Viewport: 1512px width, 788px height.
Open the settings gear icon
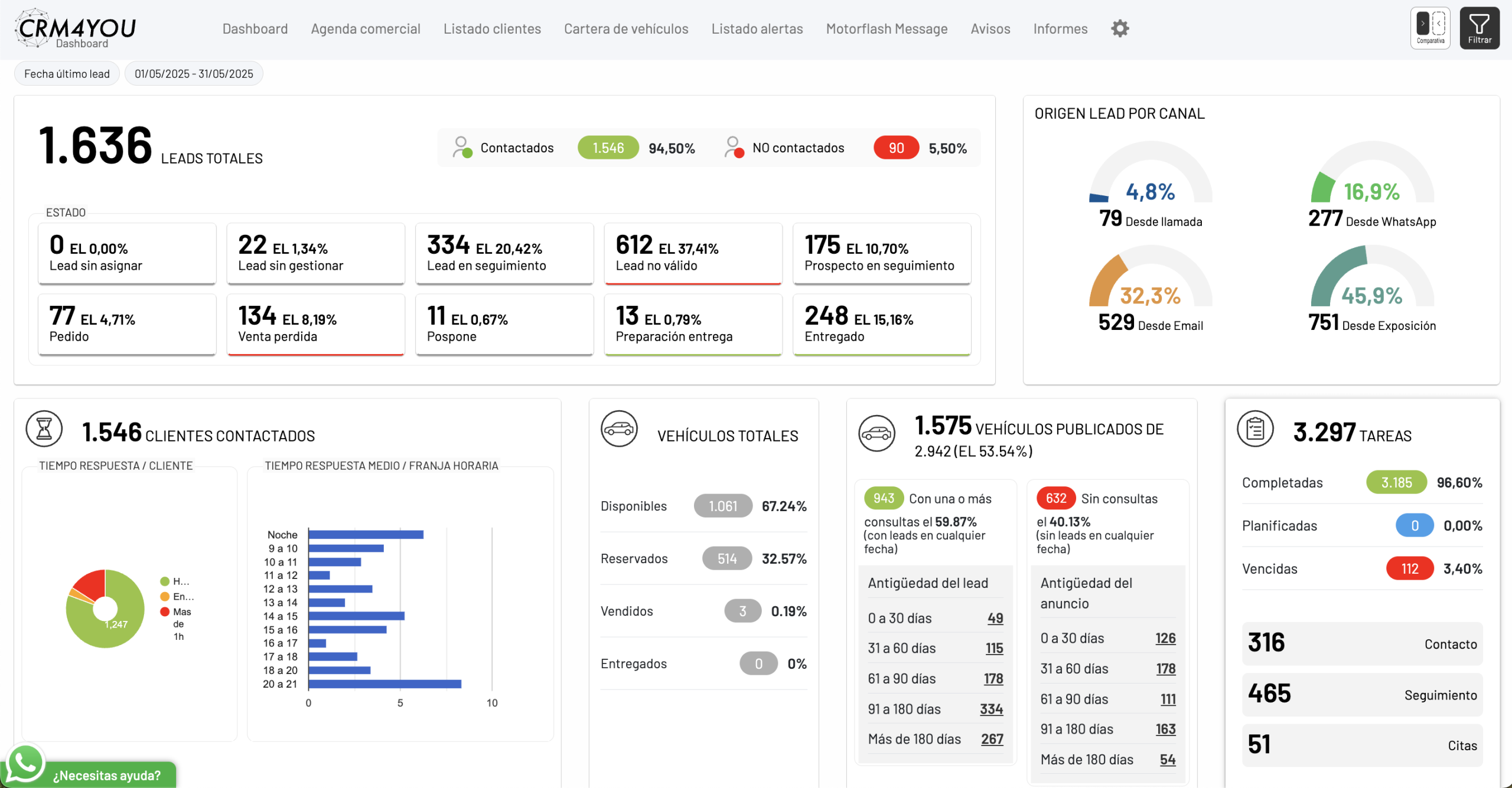pyautogui.click(x=1119, y=28)
